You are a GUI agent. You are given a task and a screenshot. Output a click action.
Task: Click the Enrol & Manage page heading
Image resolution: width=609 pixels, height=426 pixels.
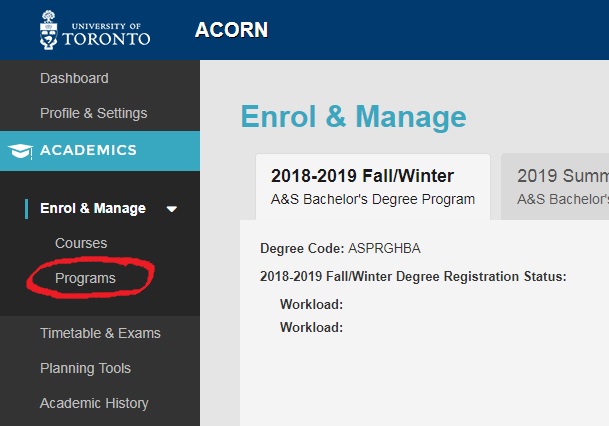click(x=353, y=117)
